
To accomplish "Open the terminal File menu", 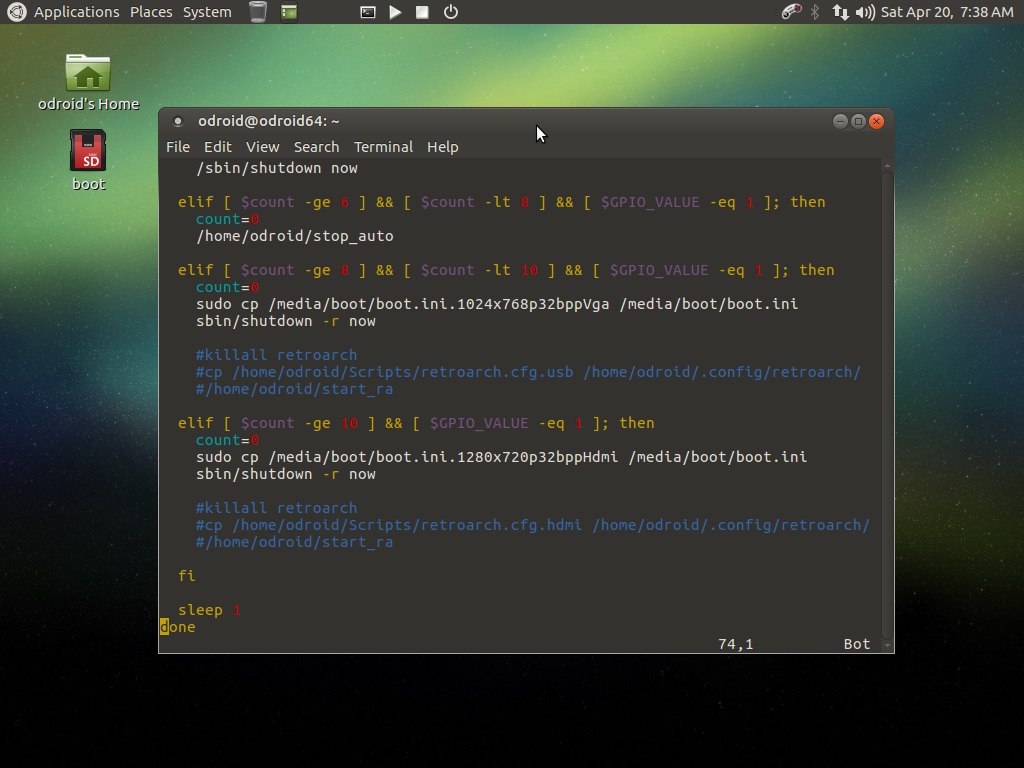I will [178, 146].
